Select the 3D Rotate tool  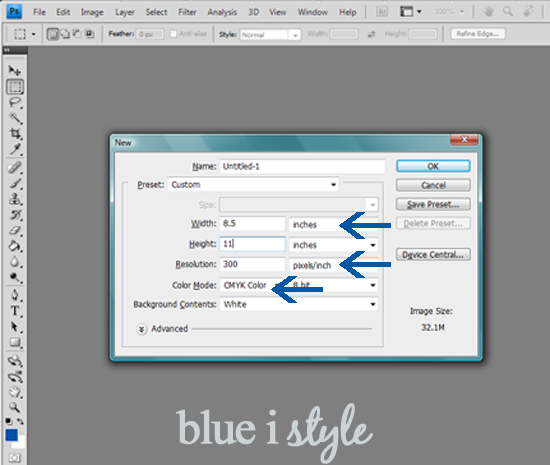tap(15, 361)
